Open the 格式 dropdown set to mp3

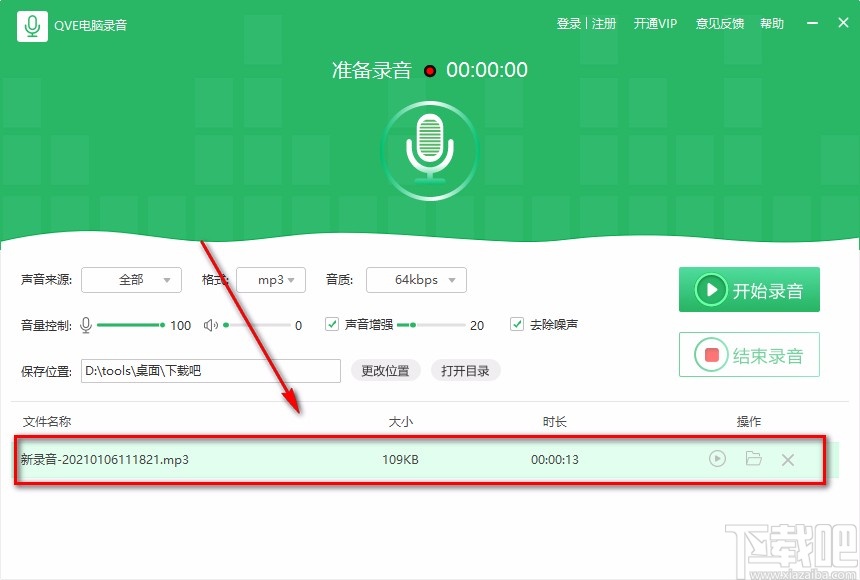click(271, 280)
